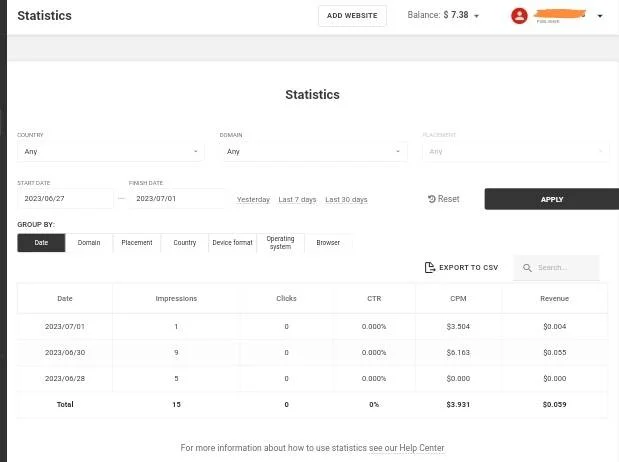Group statistics by Placement
Viewport: 619px width, 462px height.
coord(137,242)
